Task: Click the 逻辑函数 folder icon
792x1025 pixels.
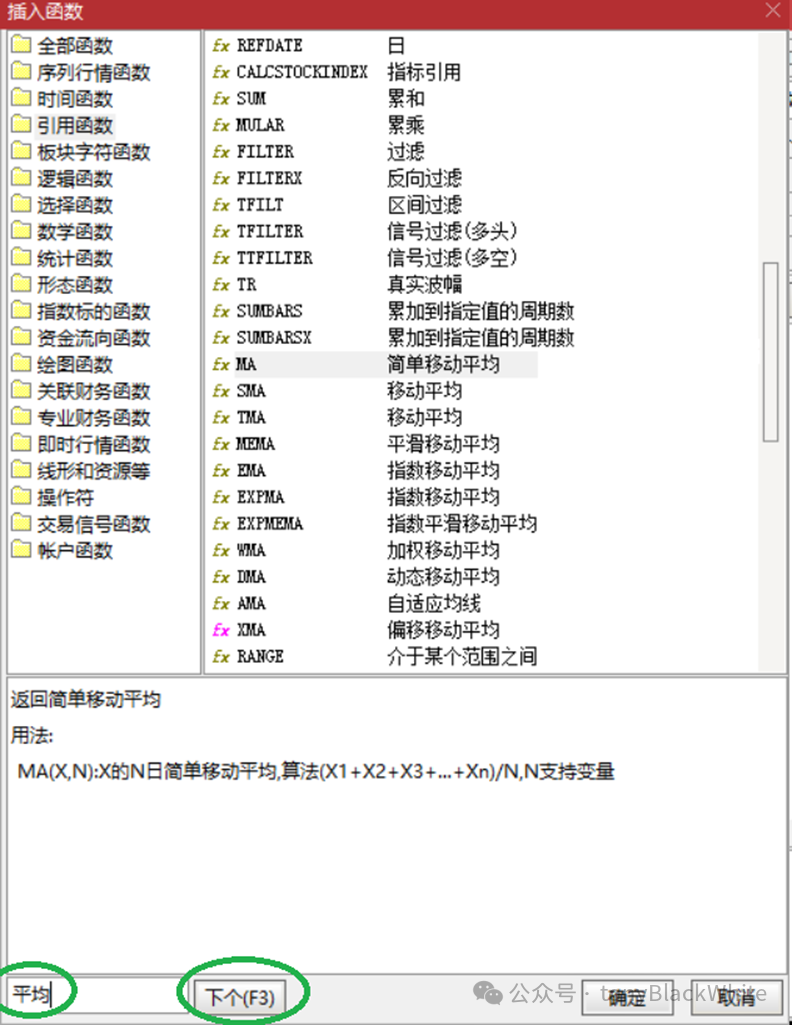Action: (x=22, y=178)
